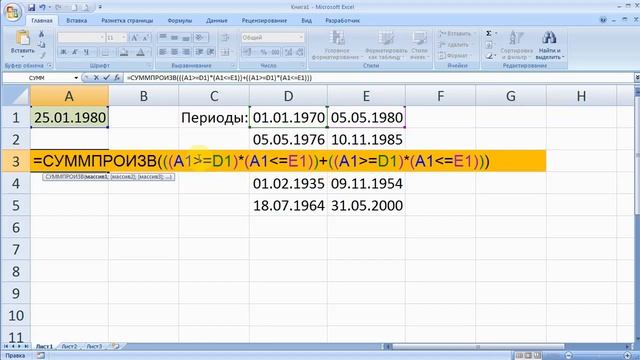The image size is (640, 360).
Task: Open the Разработчик tab
Action: point(342,20)
